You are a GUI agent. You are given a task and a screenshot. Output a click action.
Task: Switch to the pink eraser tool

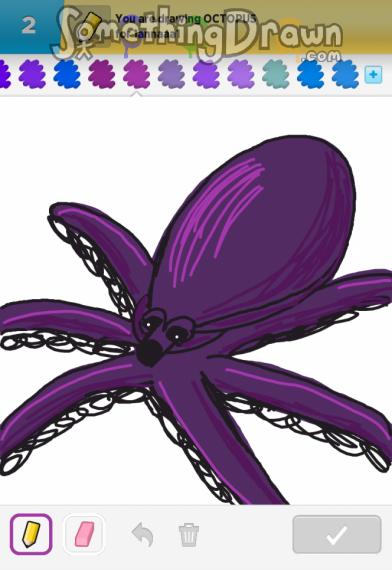tap(84, 534)
